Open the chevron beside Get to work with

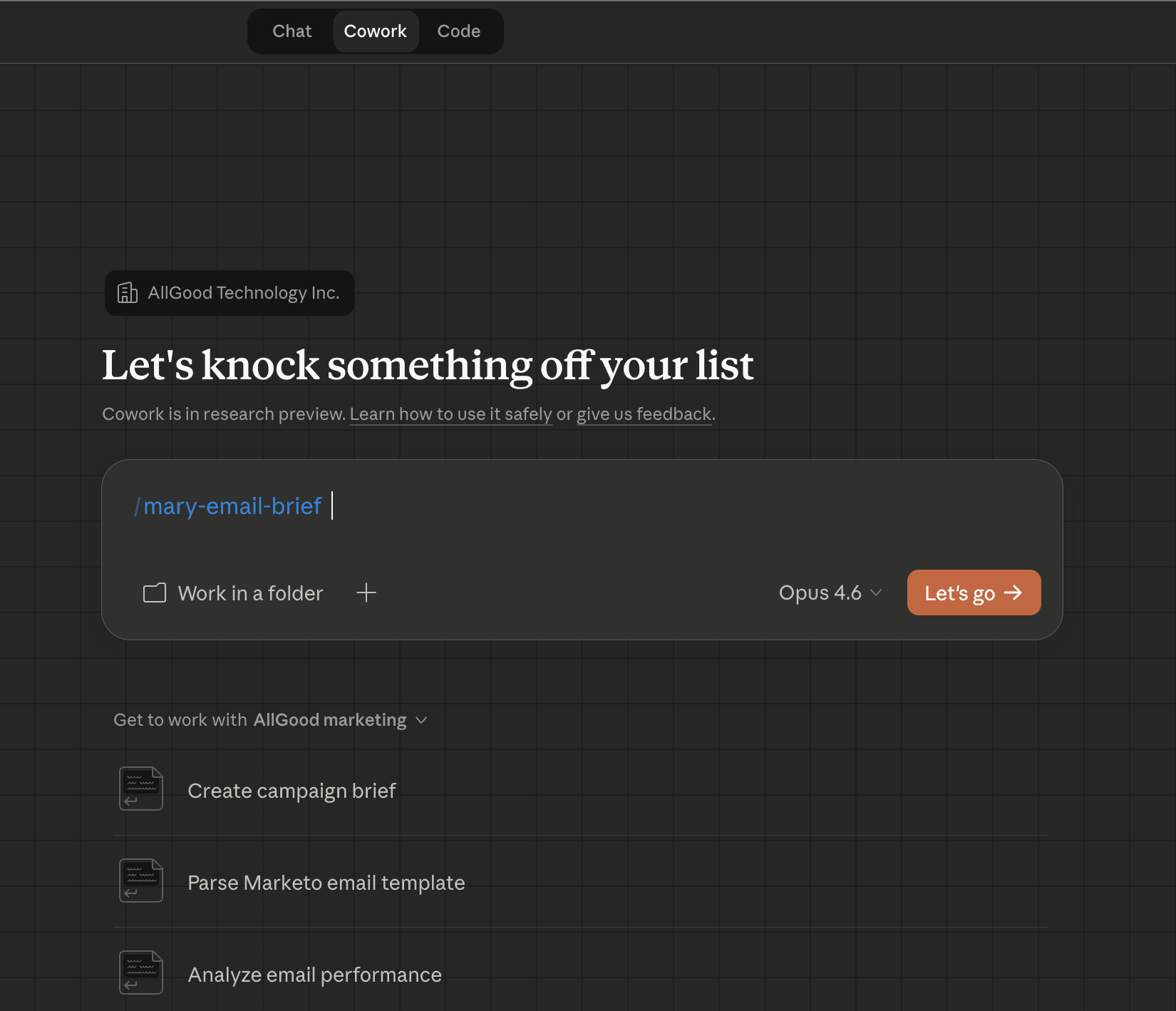(421, 721)
